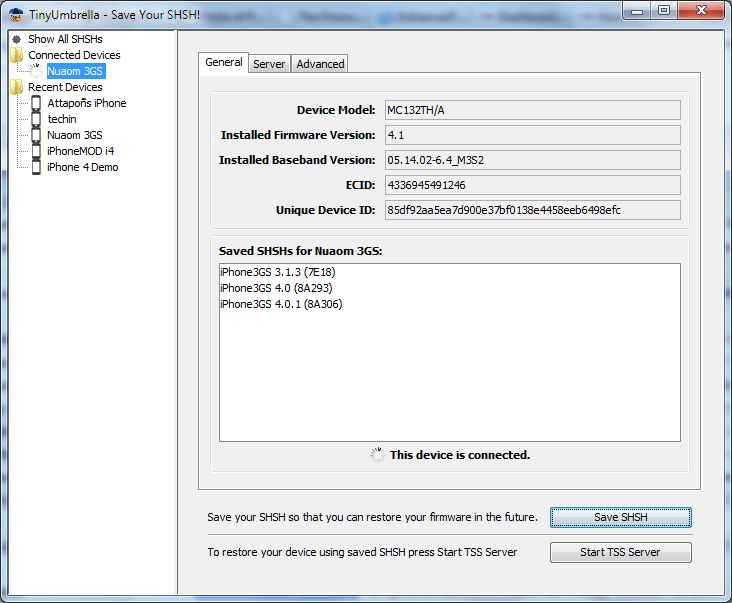Screen dimensions: 732x603
Task: Select connected device Nuaom 3GS
Action: click(x=74, y=71)
